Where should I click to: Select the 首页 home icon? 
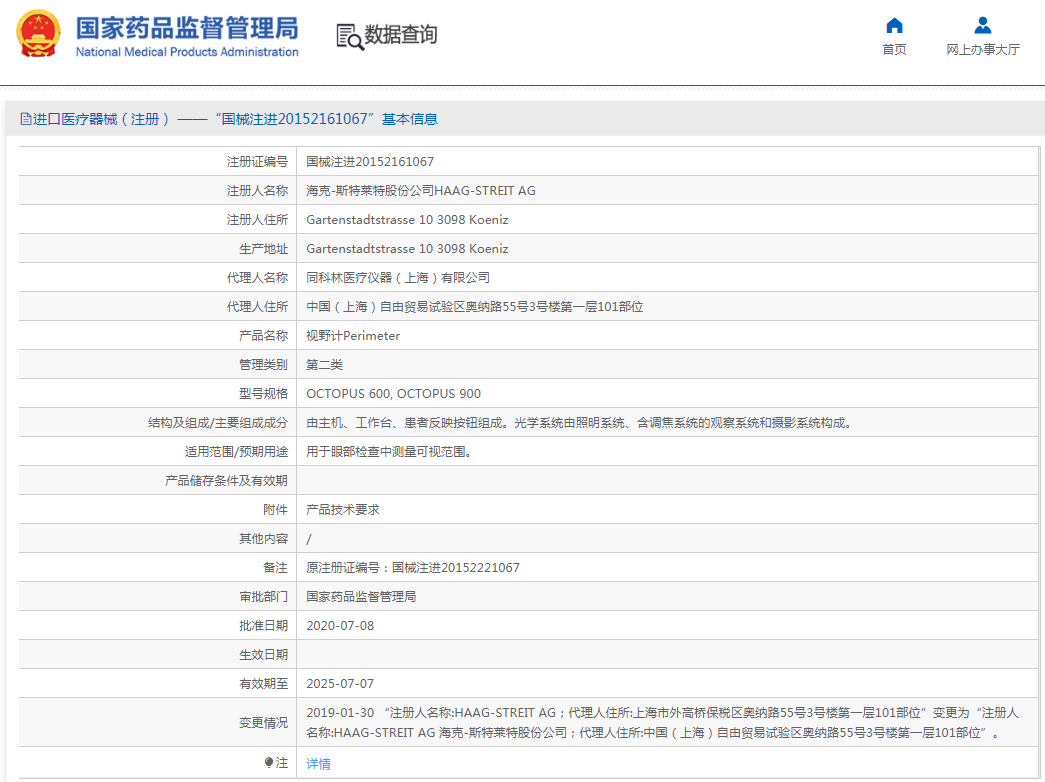894,27
